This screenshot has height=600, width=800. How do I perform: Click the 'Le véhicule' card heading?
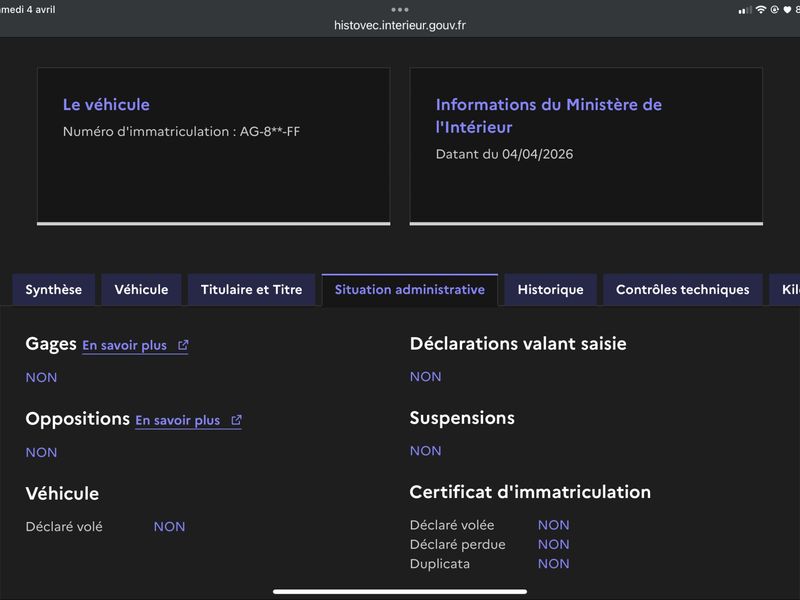coord(106,105)
